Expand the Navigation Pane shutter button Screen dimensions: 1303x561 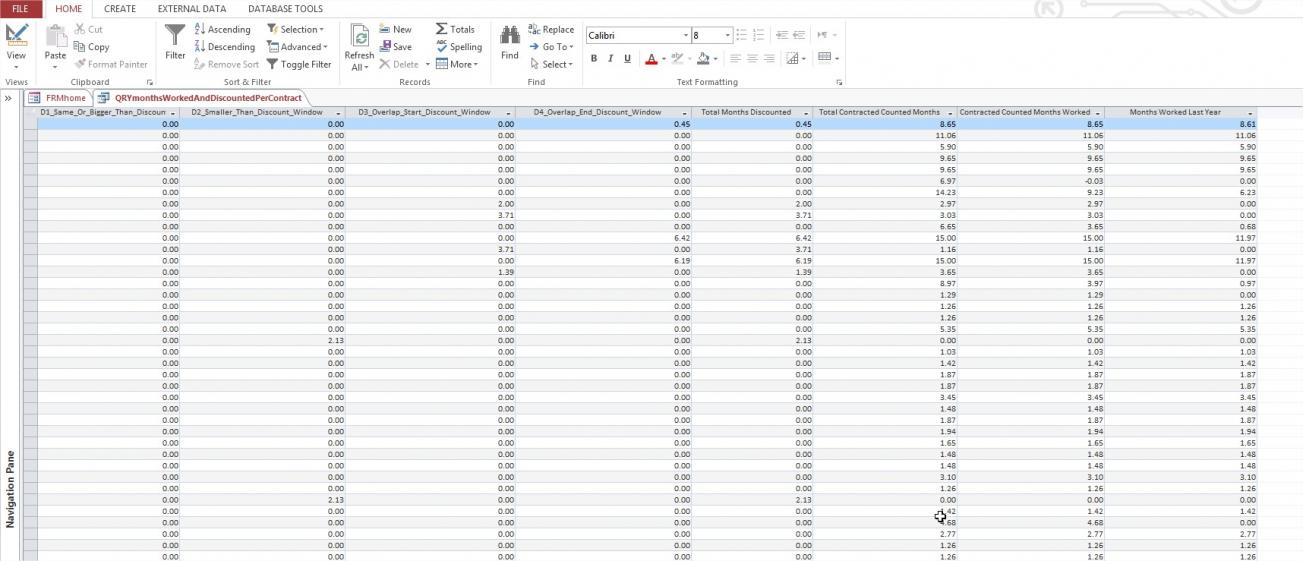pyautogui.click(x=8, y=98)
